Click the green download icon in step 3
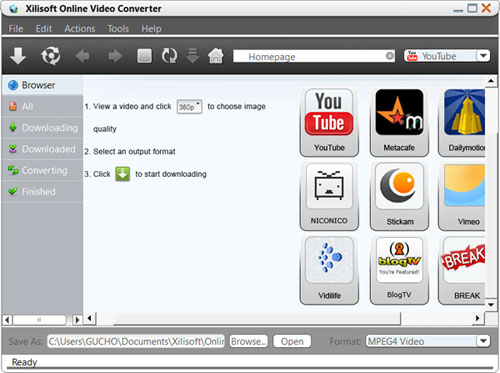Screen dimensions: 500x373 click(123, 174)
